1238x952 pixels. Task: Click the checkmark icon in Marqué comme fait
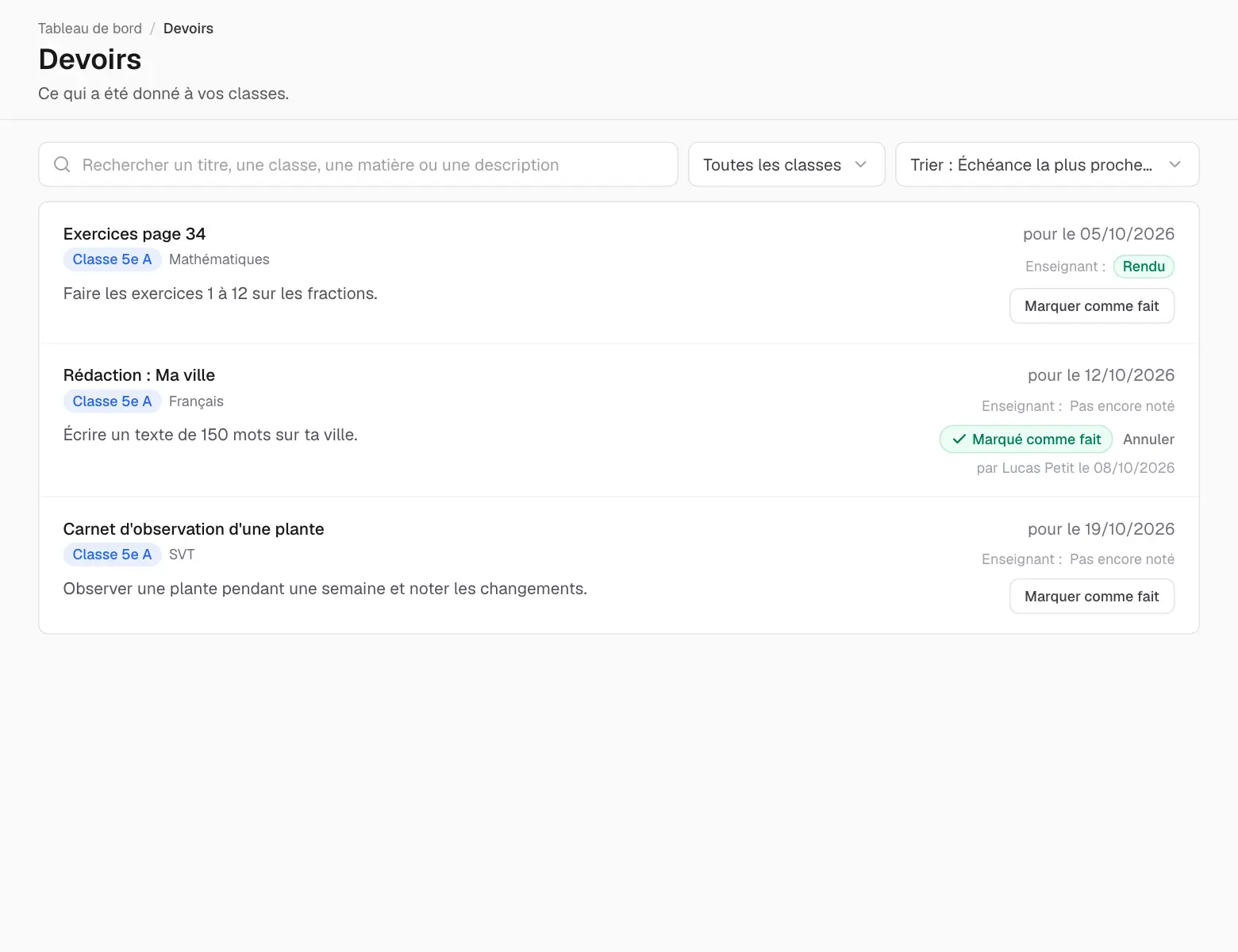(x=959, y=440)
